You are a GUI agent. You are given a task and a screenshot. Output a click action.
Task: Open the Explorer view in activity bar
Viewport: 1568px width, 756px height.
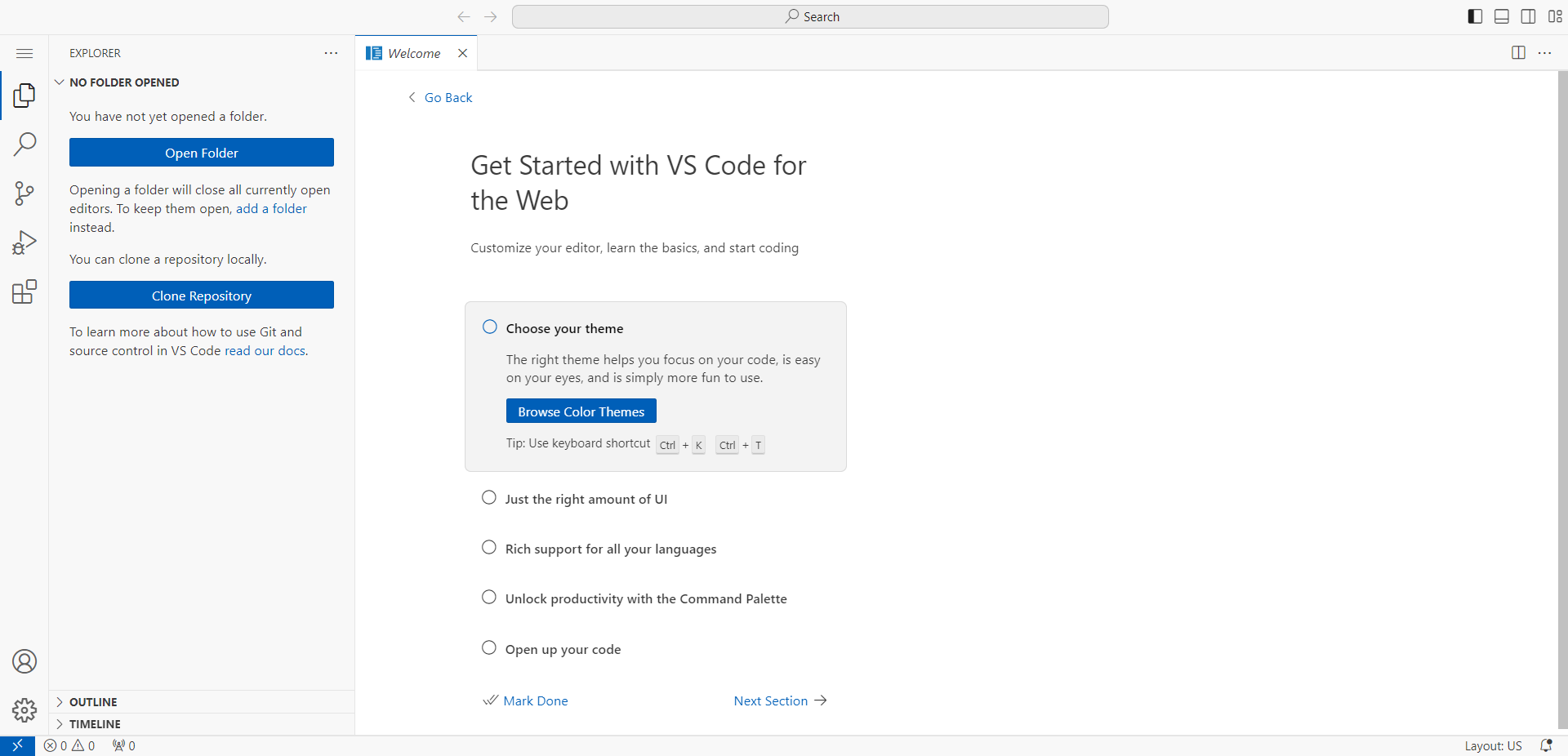coord(24,96)
